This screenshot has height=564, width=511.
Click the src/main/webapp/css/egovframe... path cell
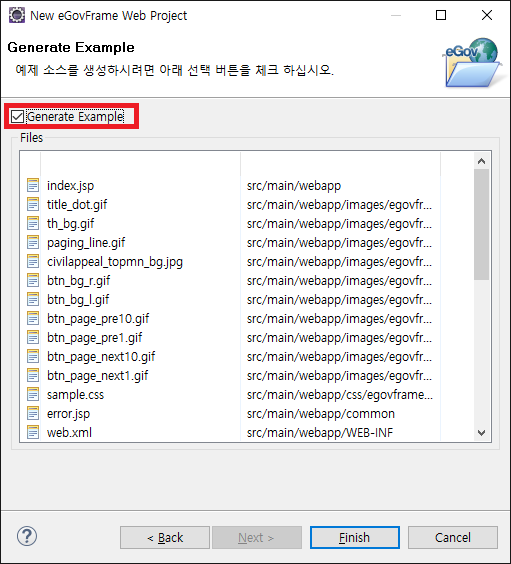[340, 395]
